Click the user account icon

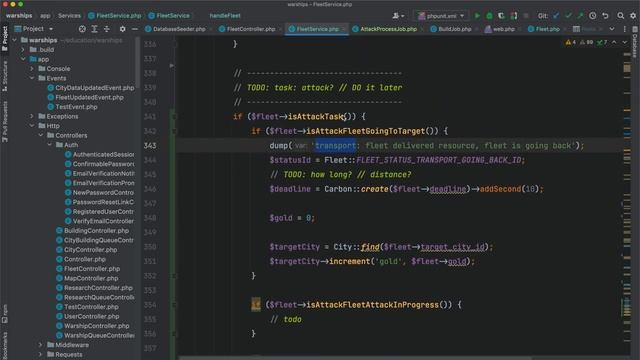click(x=398, y=16)
